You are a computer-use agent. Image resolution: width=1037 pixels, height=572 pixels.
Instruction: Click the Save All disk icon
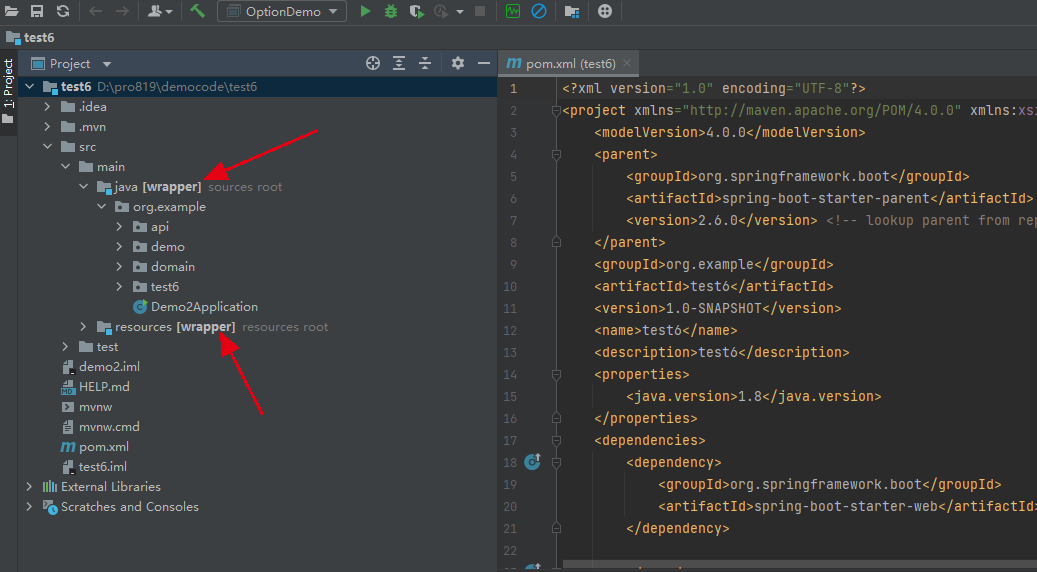(37, 11)
